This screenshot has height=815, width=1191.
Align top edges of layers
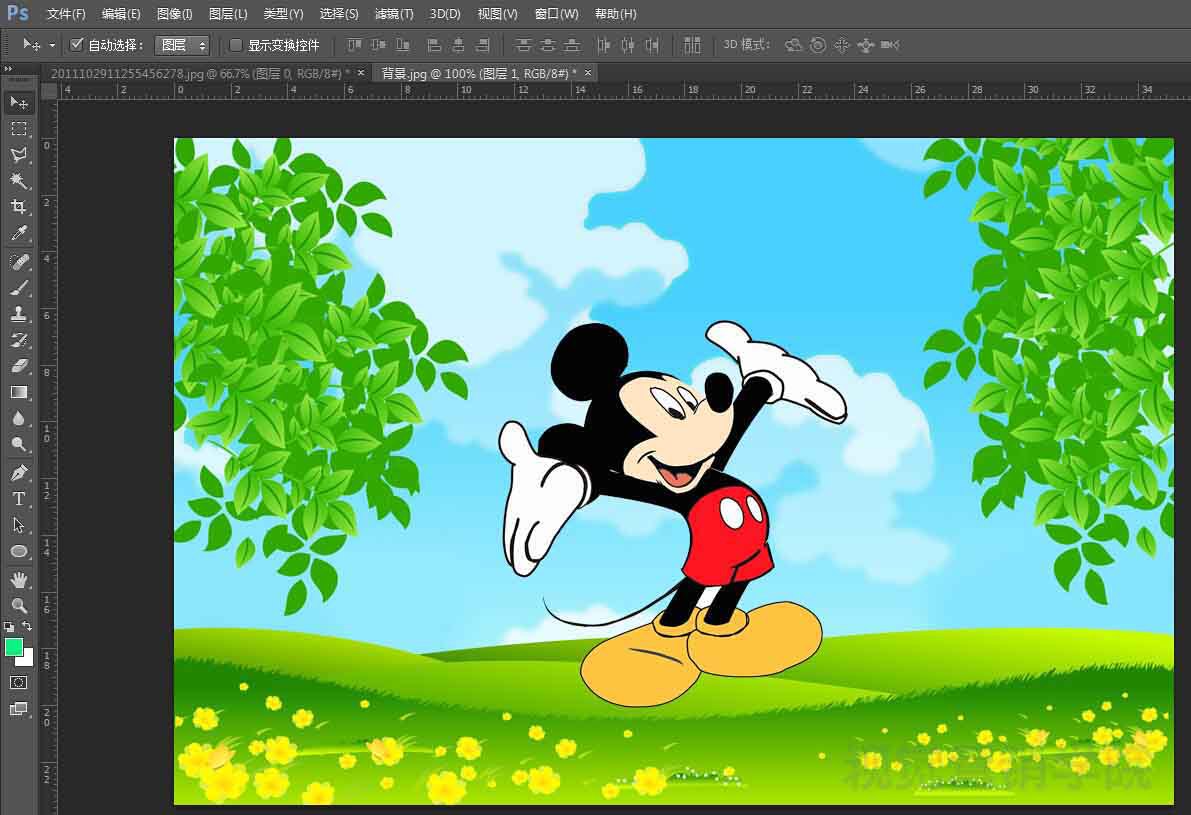tap(355, 45)
